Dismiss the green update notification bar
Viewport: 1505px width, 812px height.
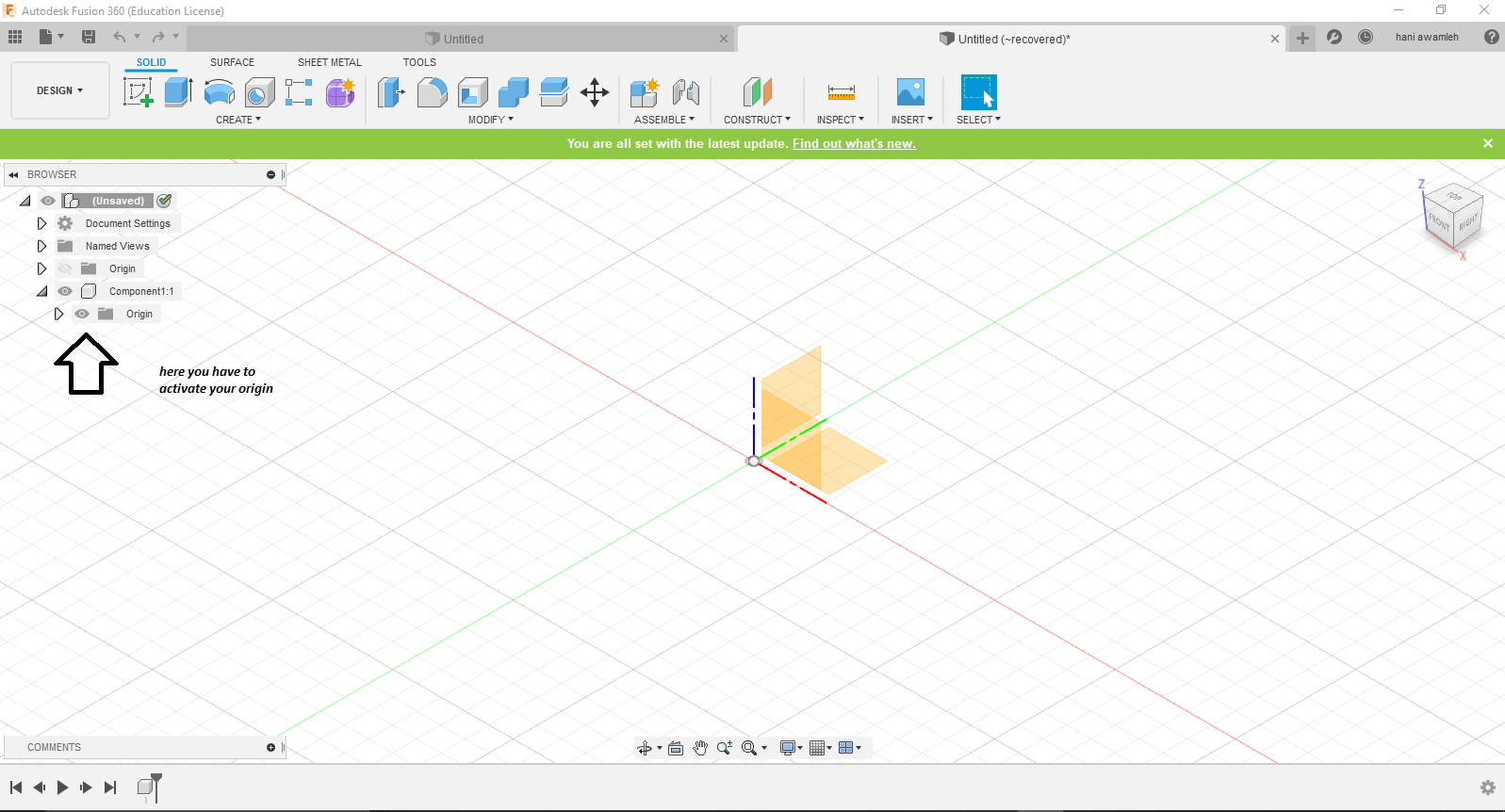[1488, 143]
